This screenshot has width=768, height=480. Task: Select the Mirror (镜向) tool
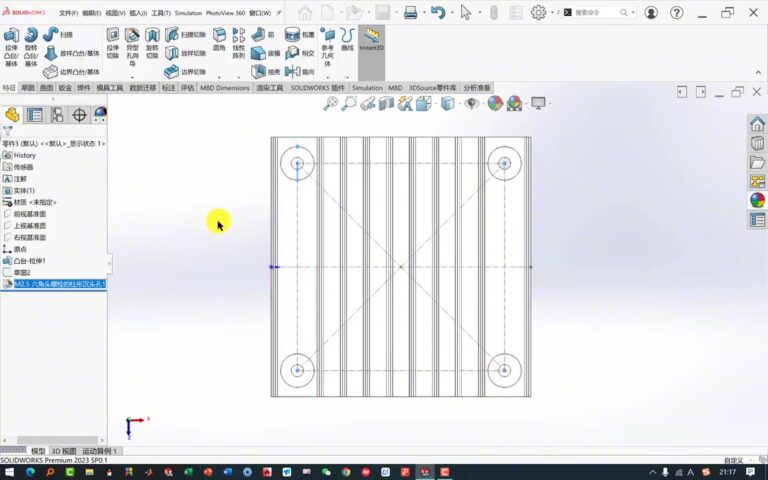(299, 72)
